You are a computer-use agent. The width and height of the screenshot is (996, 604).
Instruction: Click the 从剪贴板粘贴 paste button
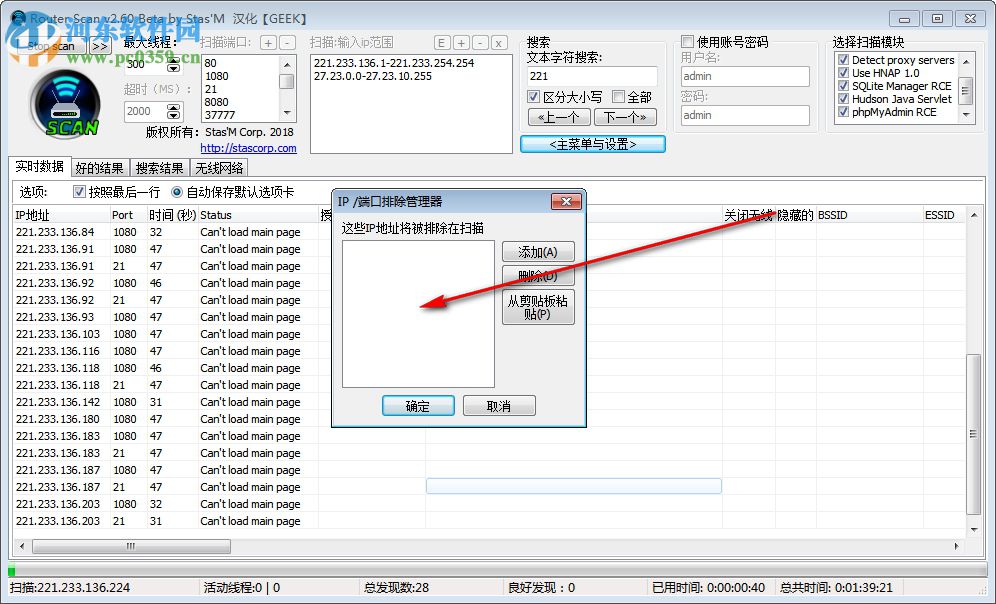[x=538, y=308]
